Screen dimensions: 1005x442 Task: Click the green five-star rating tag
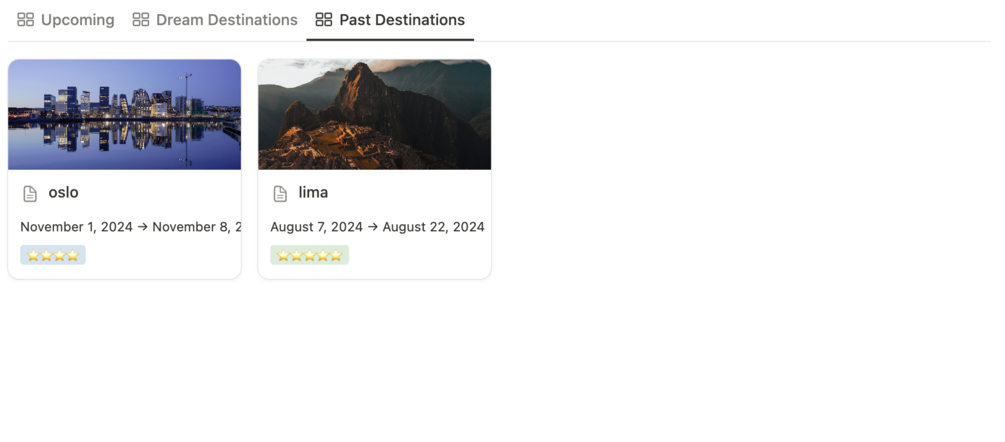[x=309, y=255]
